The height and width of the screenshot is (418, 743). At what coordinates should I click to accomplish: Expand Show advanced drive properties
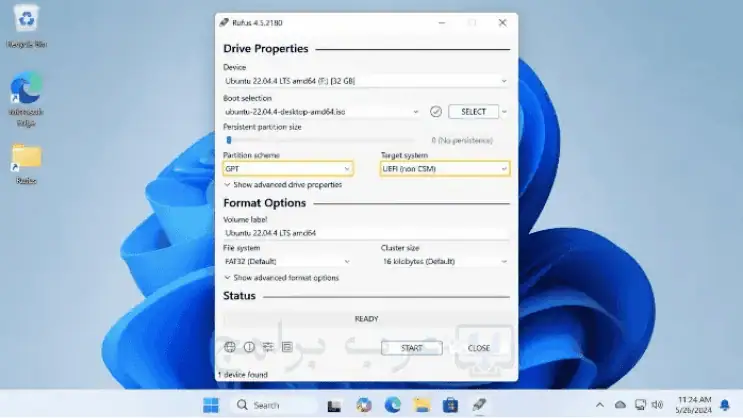coord(283,185)
